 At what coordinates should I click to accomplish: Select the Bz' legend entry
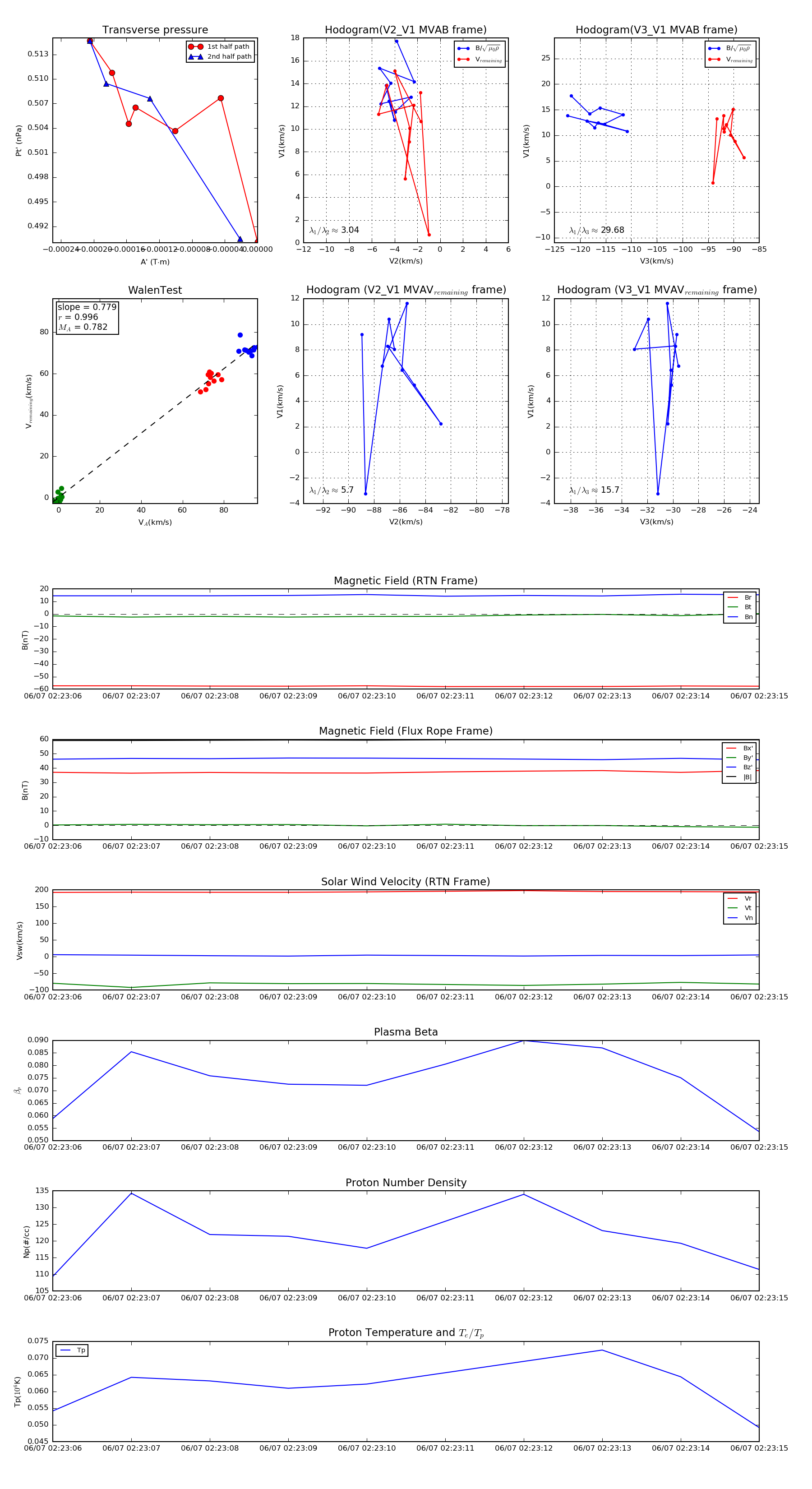tap(739, 768)
